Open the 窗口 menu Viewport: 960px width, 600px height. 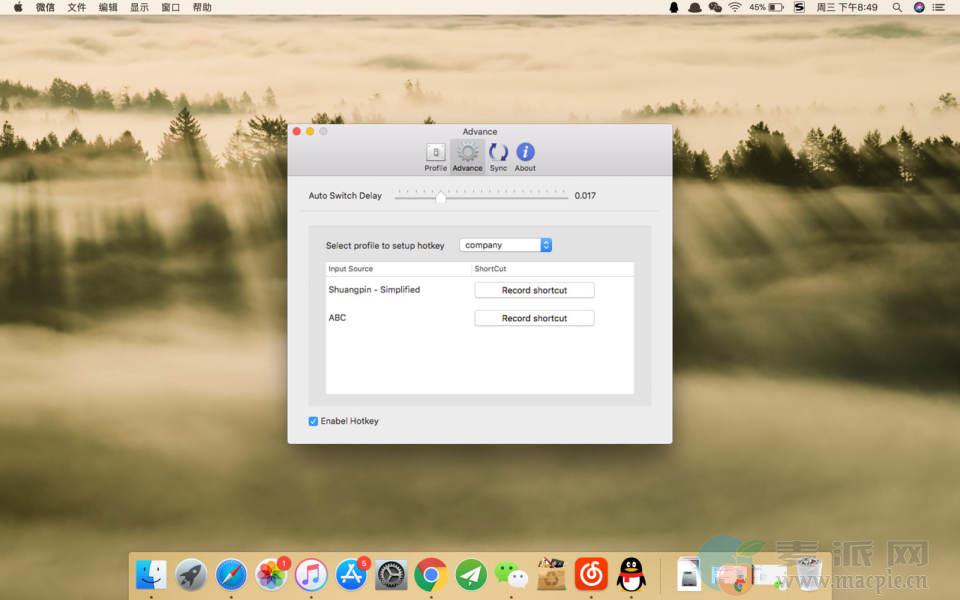170,7
